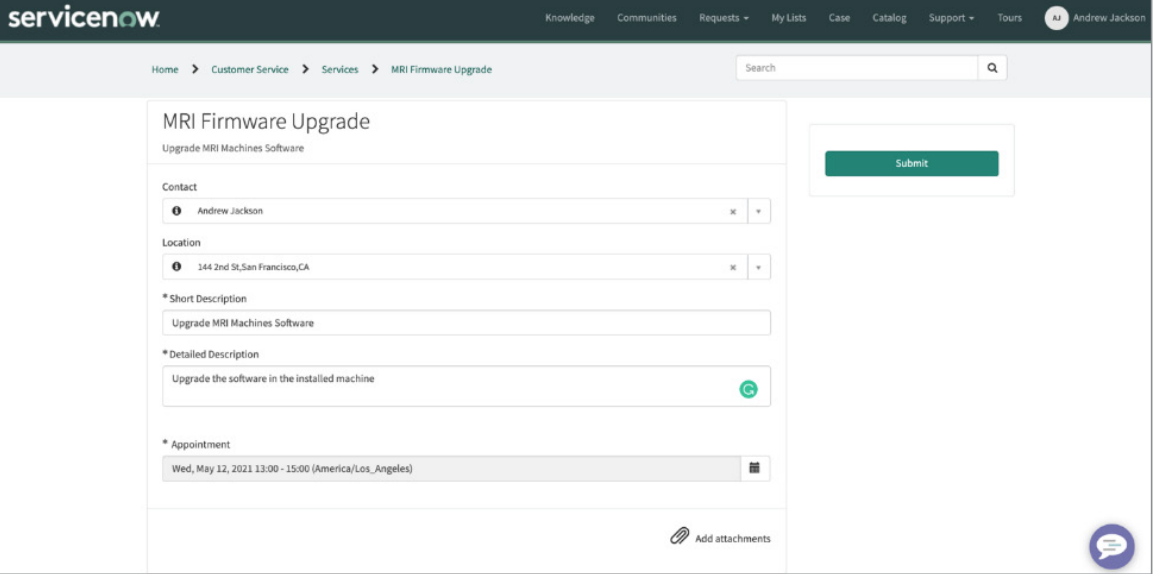Click the Contact field info icon
Image resolution: width=1155 pixels, height=574 pixels.
click(x=177, y=211)
